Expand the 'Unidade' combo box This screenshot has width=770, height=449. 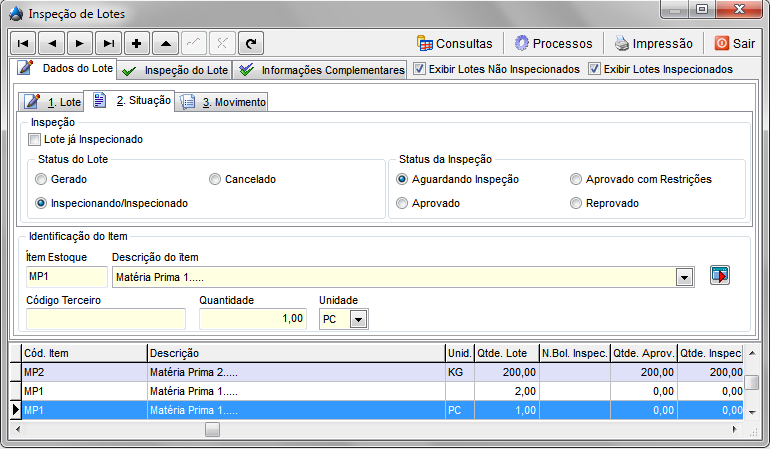(x=359, y=319)
